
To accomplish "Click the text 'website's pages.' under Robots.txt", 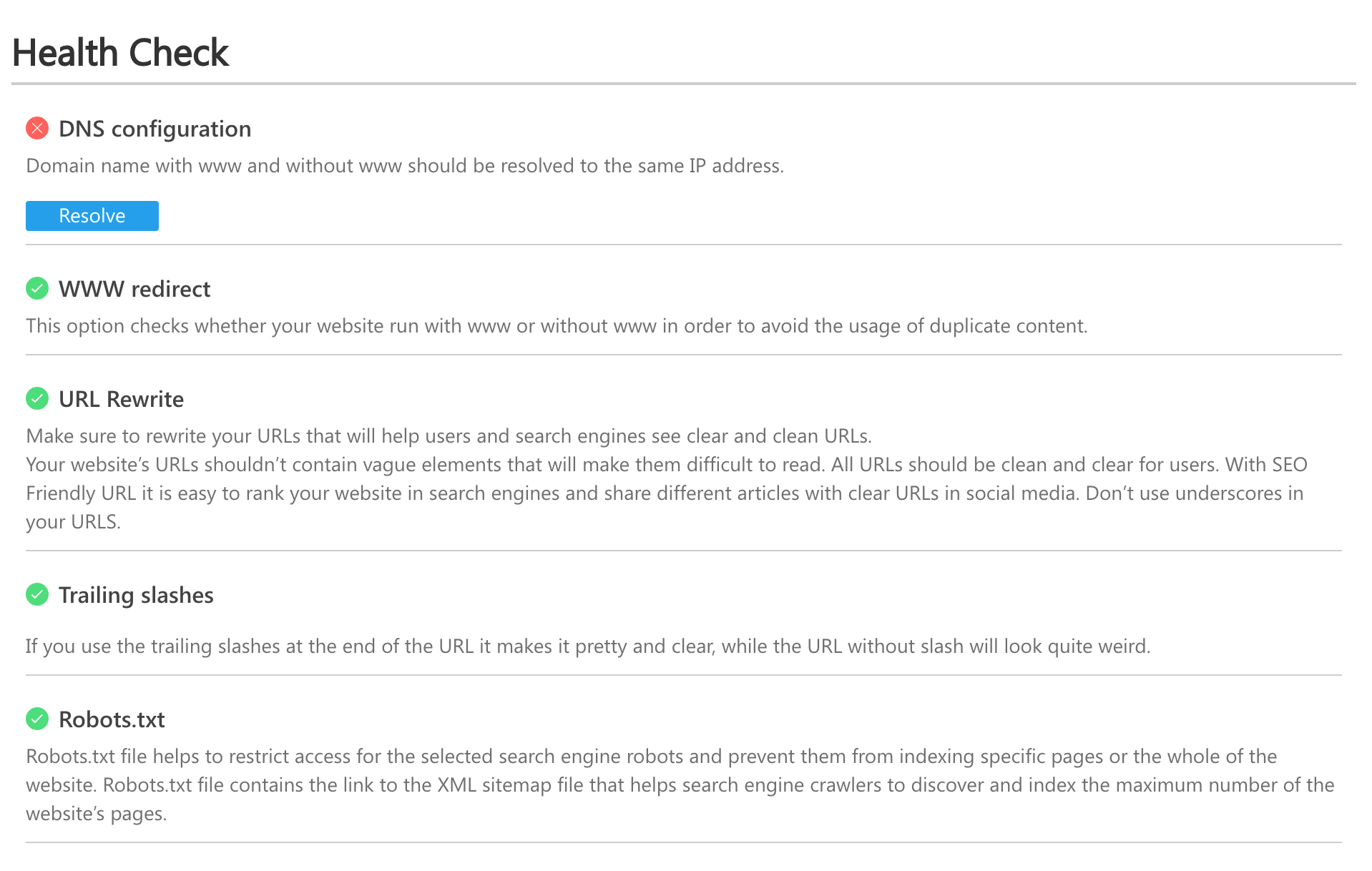I will point(96,814).
